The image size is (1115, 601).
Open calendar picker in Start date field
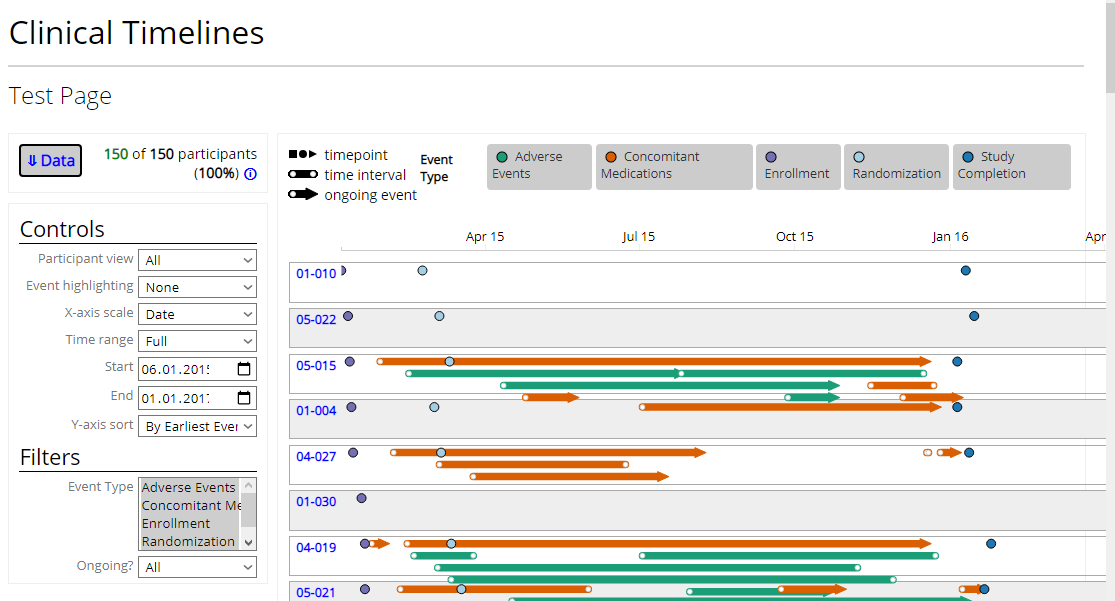click(244, 369)
